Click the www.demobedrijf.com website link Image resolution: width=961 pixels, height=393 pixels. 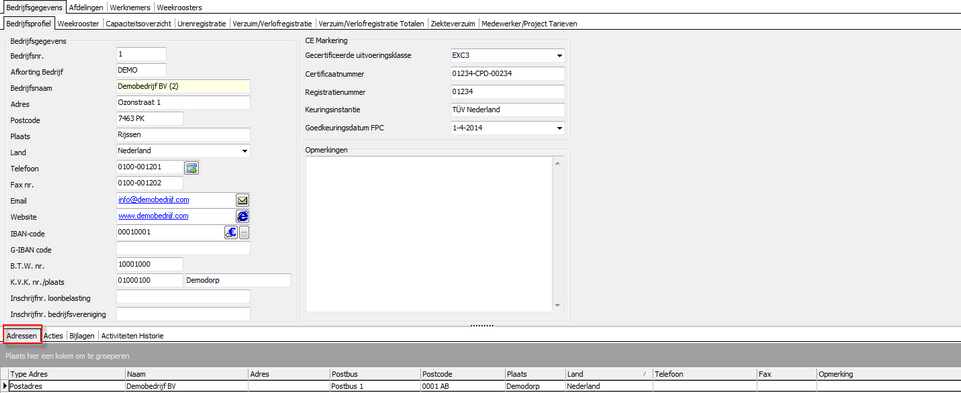(153, 216)
